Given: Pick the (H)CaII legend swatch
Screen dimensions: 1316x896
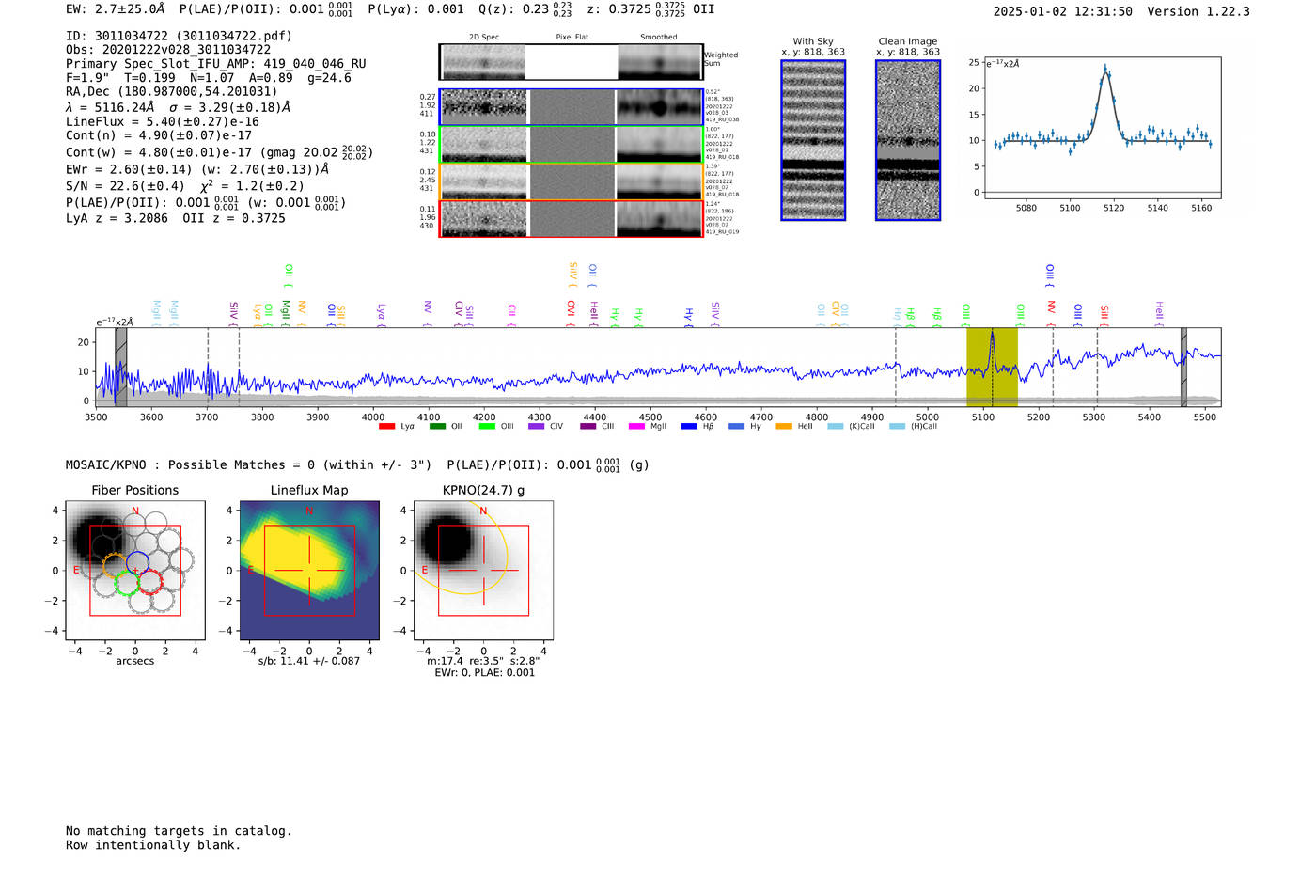Looking at the screenshot, I should [897, 427].
